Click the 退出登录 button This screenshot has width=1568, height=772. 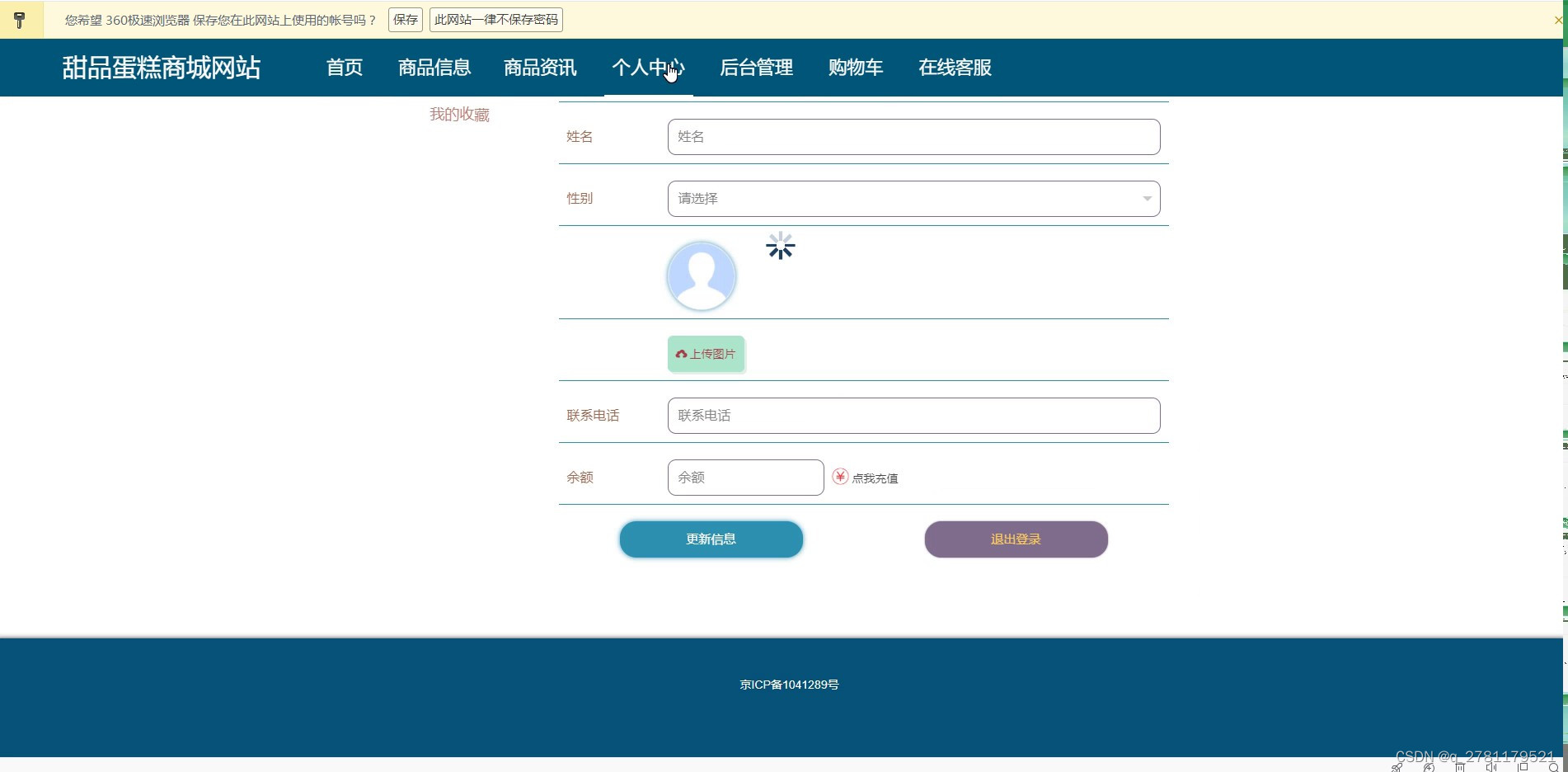1016,539
